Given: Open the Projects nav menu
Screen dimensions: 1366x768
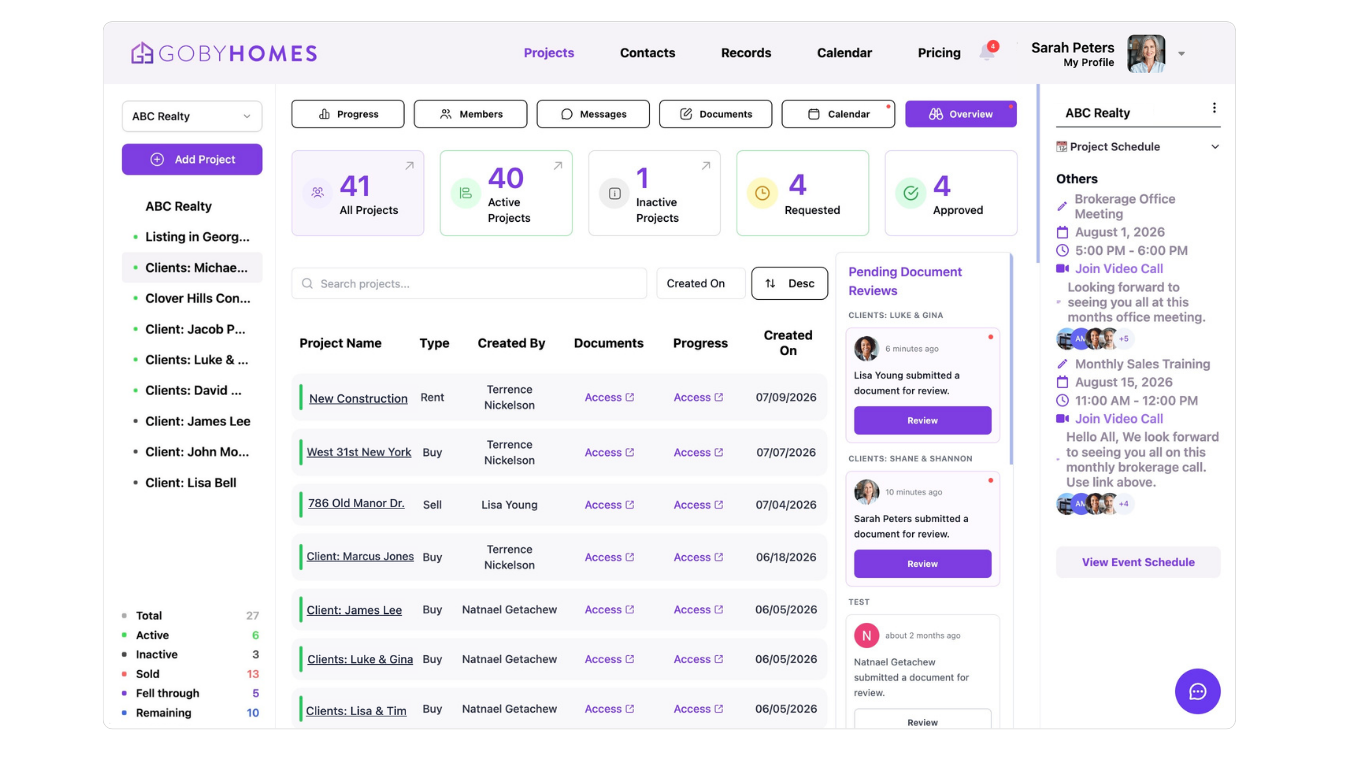Looking at the screenshot, I should tap(549, 53).
